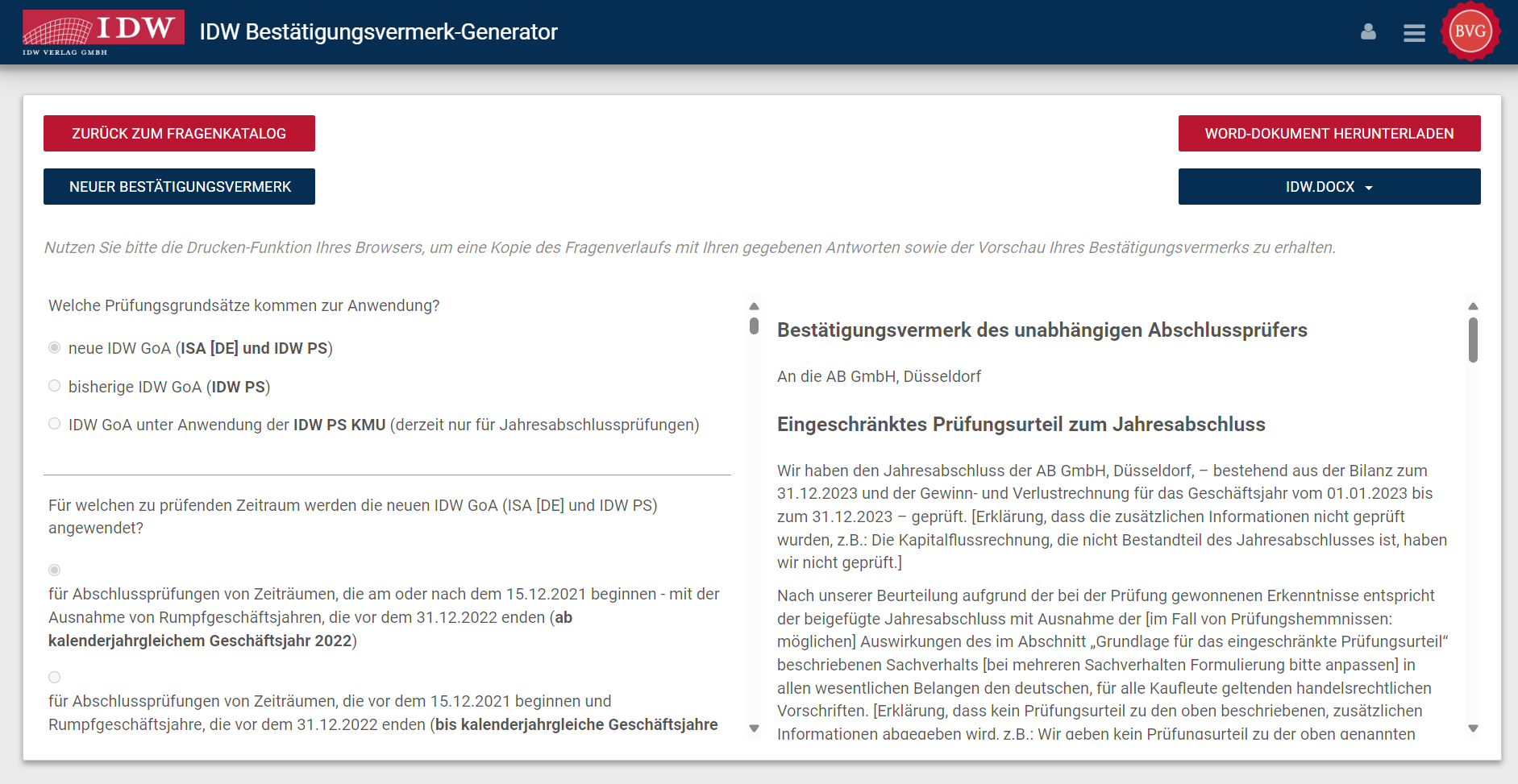Click question Welche Prüfungsgrundsätze kommen zur Anwendung?
Image resolution: width=1518 pixels, height=784 pixels.
pos(243,305)
